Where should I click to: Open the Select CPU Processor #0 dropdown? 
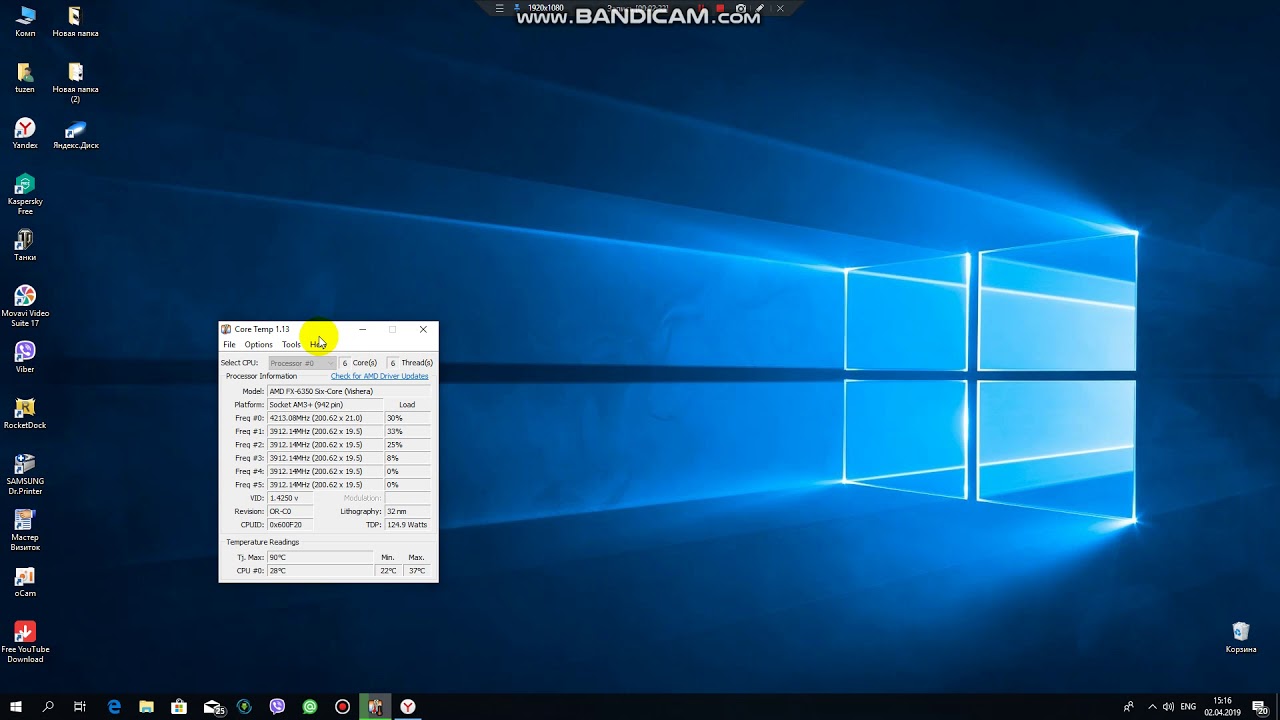(x=302, y=363)
